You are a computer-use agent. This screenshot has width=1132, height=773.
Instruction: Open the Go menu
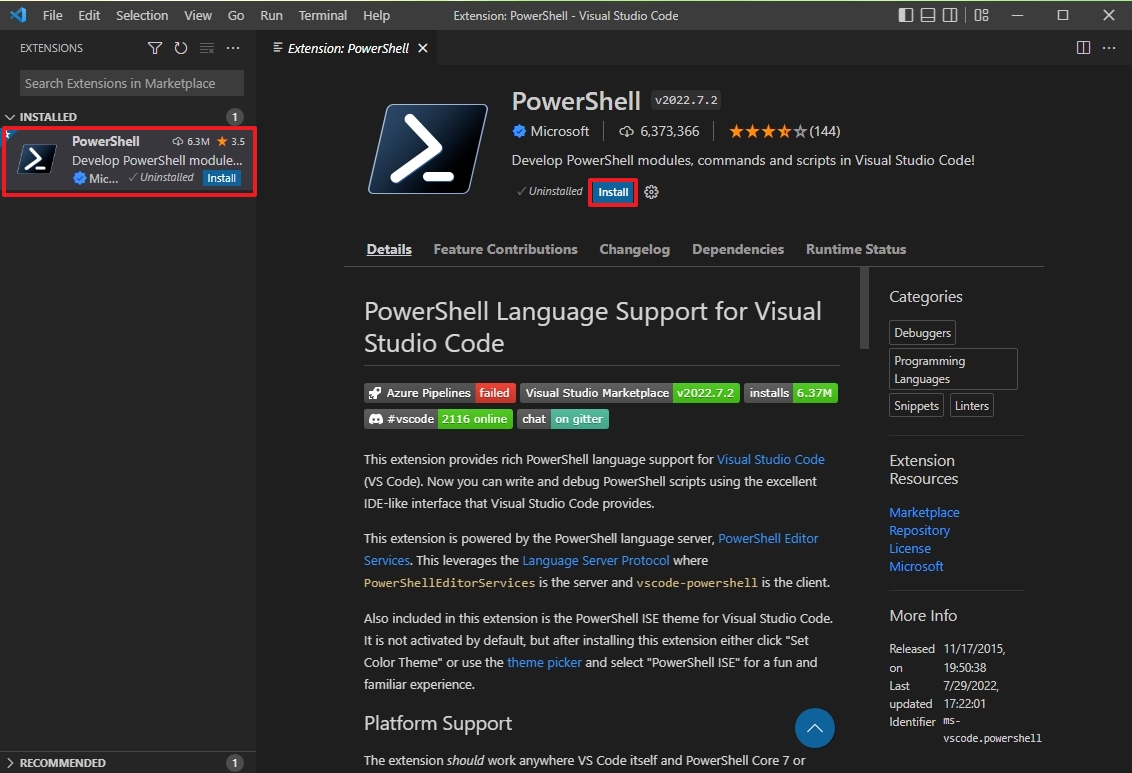click(x=236, y=15)
